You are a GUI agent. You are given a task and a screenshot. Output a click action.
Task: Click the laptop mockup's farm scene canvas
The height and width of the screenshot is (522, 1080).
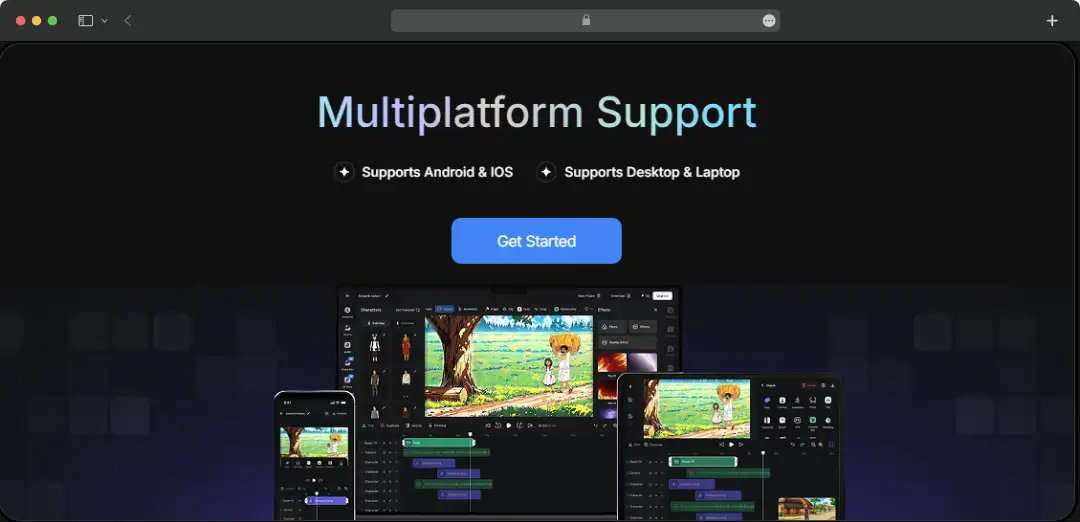(x=508, y=366)
